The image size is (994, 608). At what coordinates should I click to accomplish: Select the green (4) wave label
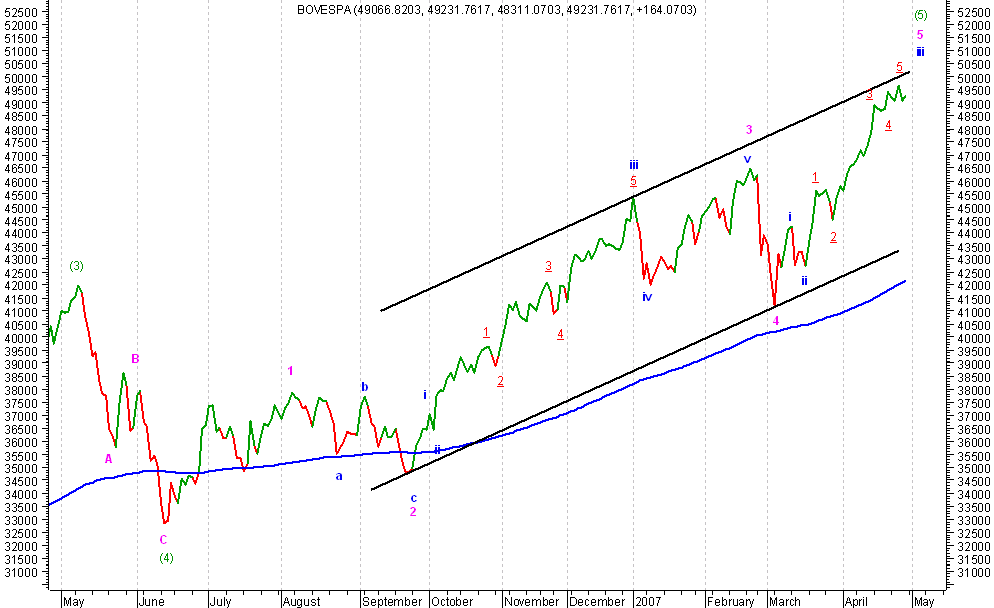166,558
